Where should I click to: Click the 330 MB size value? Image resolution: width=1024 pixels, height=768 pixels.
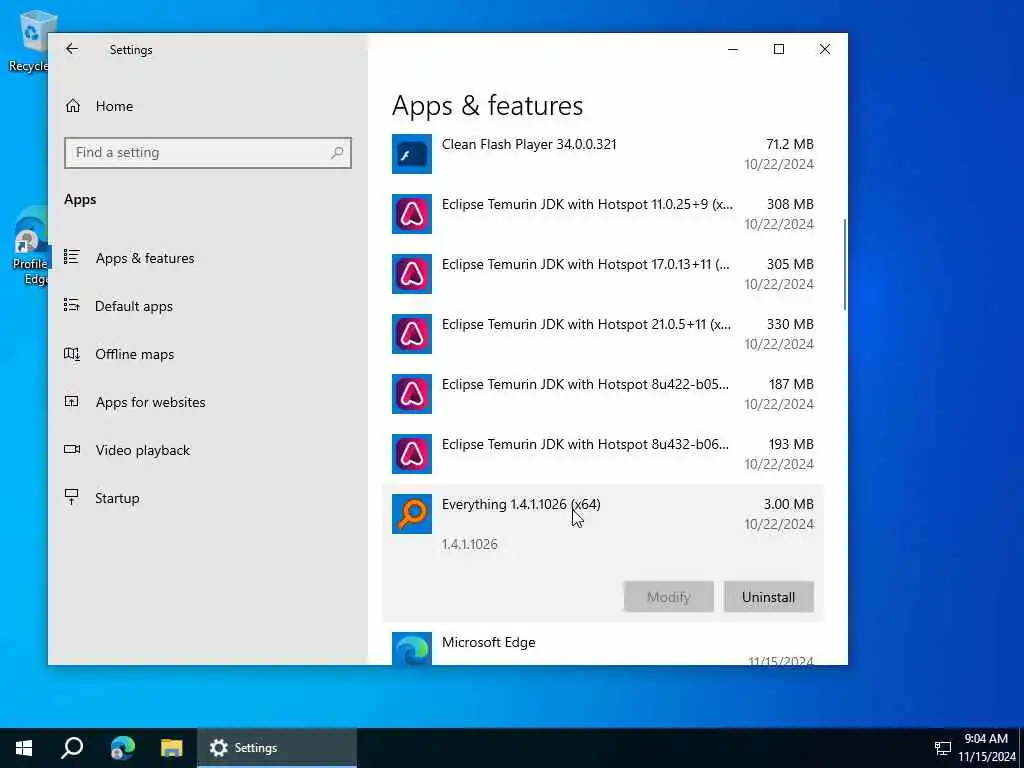click(790, 325)
